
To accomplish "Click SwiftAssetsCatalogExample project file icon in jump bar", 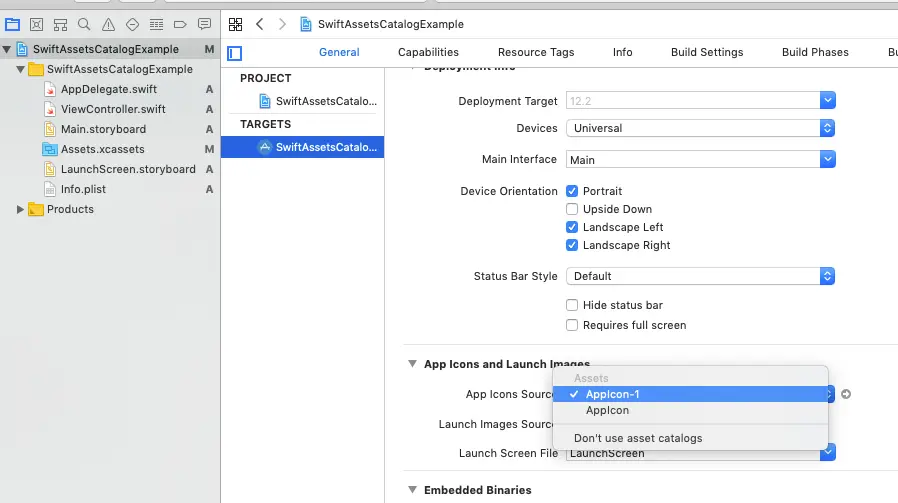I will tap(306, 24).
